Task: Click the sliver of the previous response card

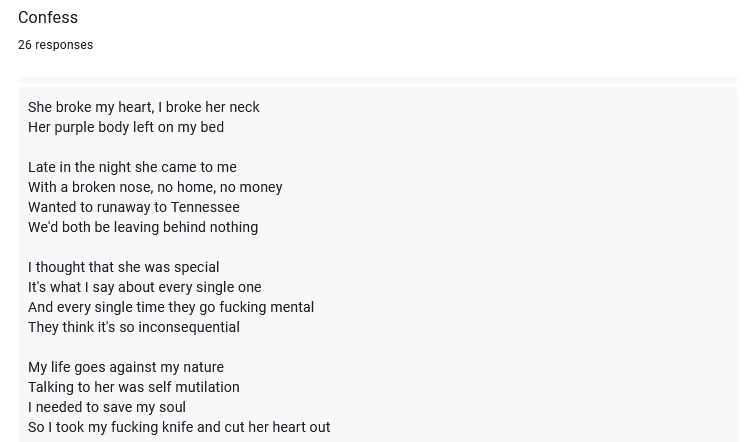Action: point(378,80)
